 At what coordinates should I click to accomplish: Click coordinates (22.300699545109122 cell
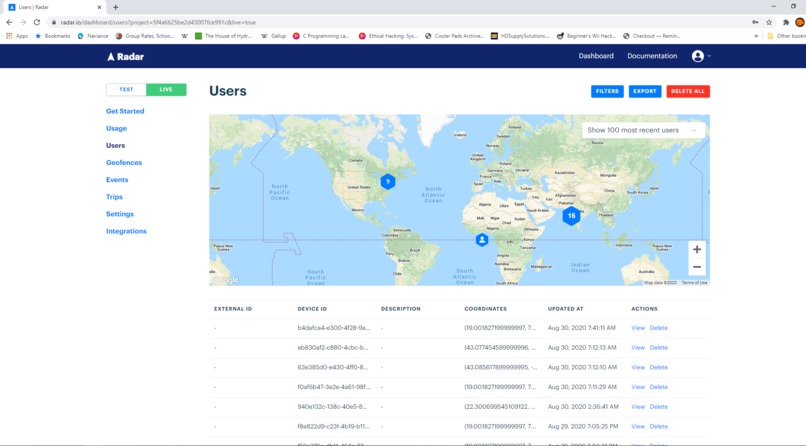click(500, 406)
